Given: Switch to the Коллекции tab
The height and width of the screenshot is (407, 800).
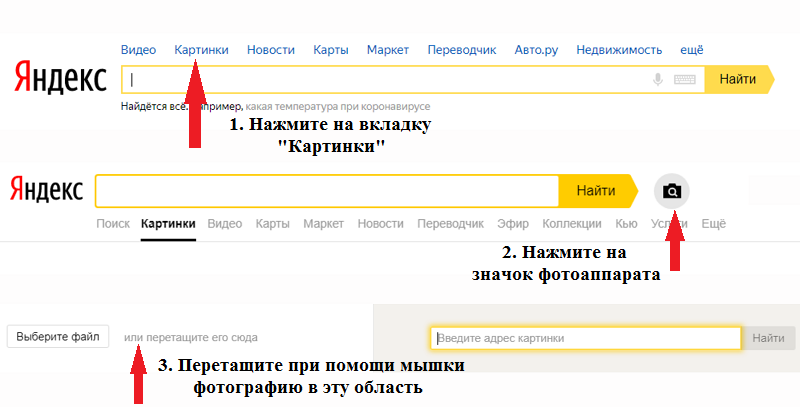Looking at the screenshot, I should [x=572, y=224].
